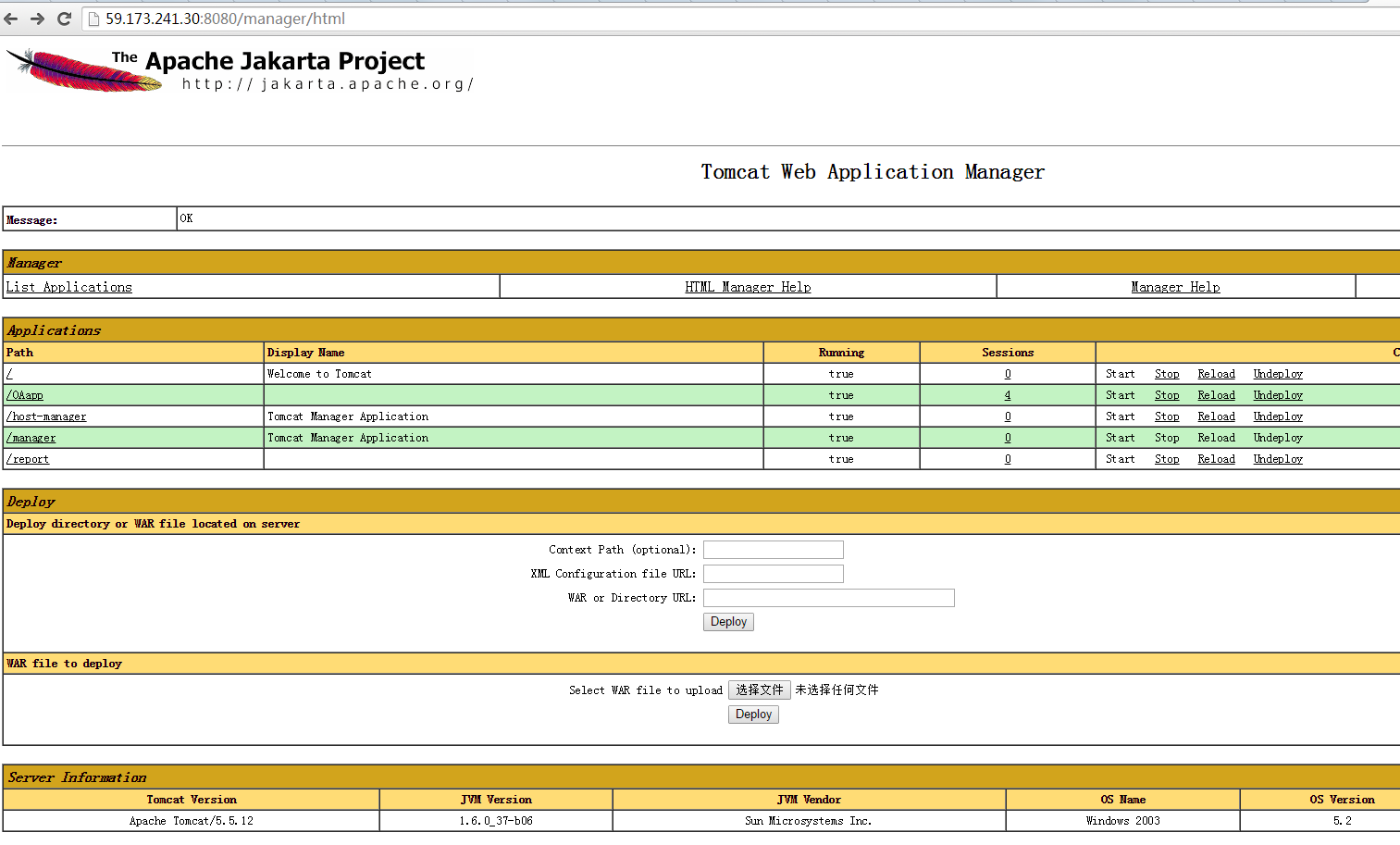
Task: Reload the root / application
Action: (1216, 374)
